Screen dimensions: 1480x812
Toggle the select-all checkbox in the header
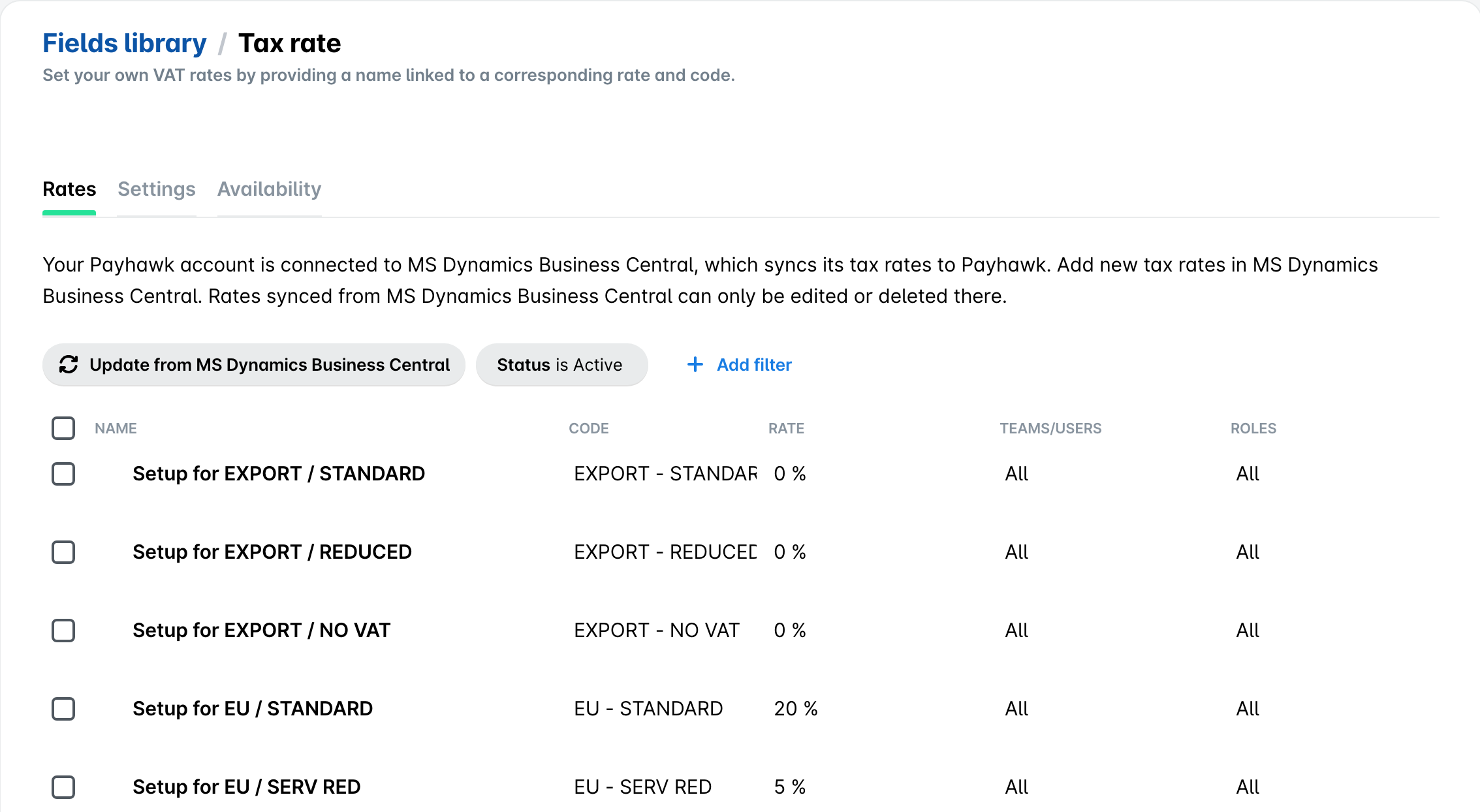[x=63, y=428]
